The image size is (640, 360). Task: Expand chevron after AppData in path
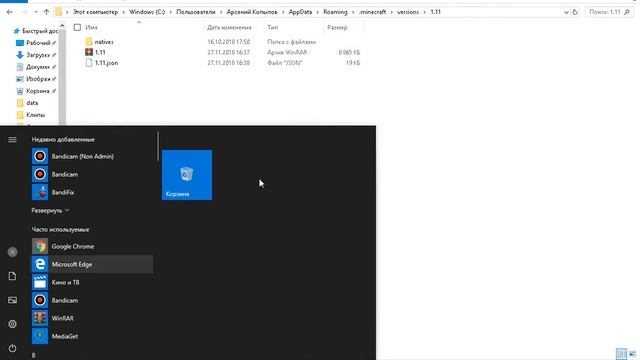click(x=318, y=12)
